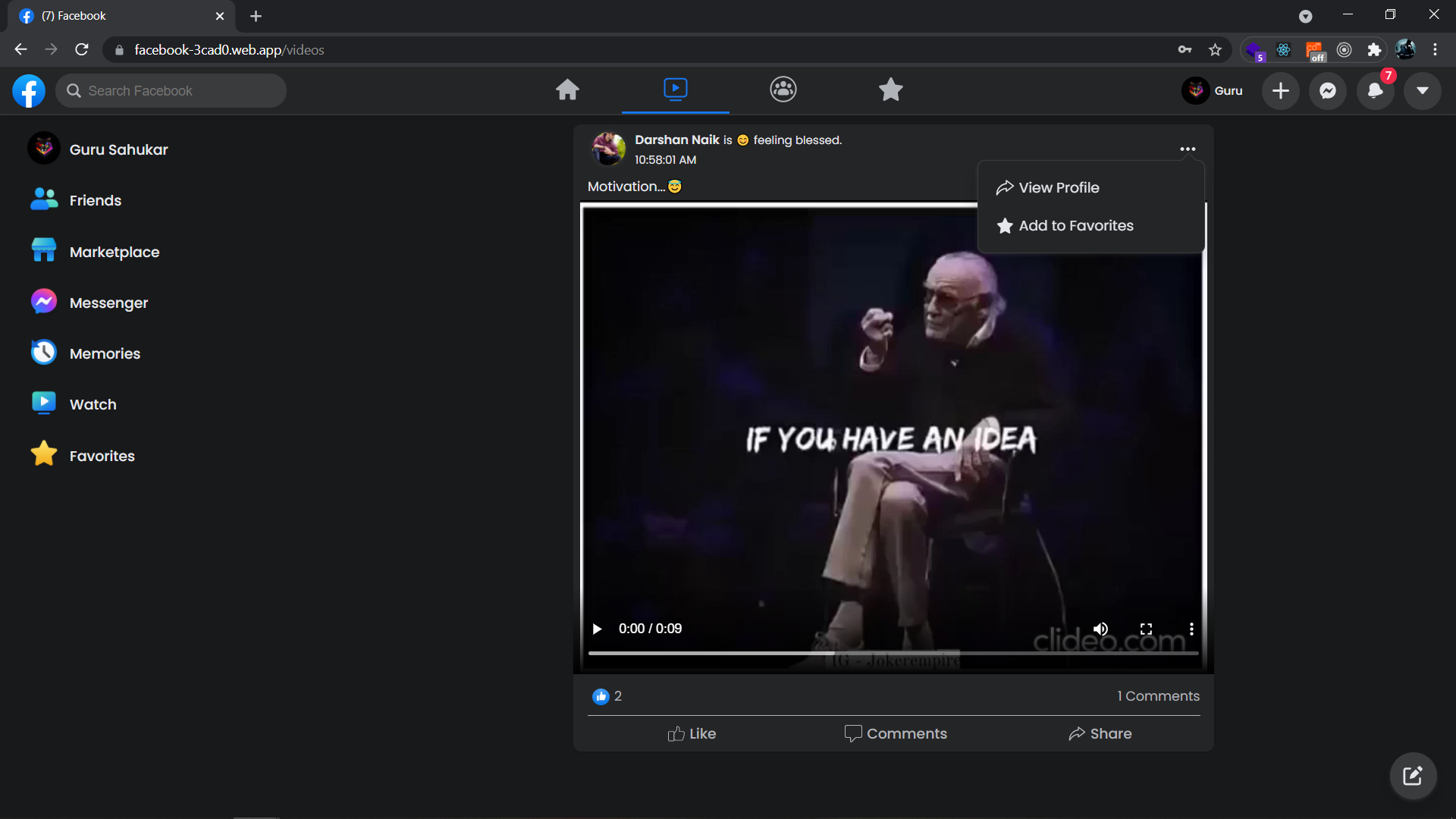The width and height of the screenshot is (1456, 819).
Task: Open the Favorites star tab in navbar
Action: (891, 89)
